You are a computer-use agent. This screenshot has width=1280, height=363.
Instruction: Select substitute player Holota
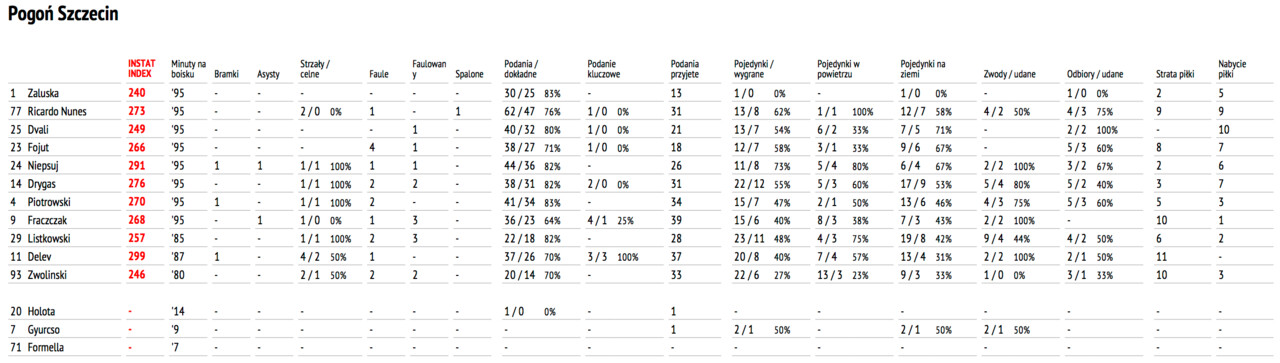(x=41, y=311)
